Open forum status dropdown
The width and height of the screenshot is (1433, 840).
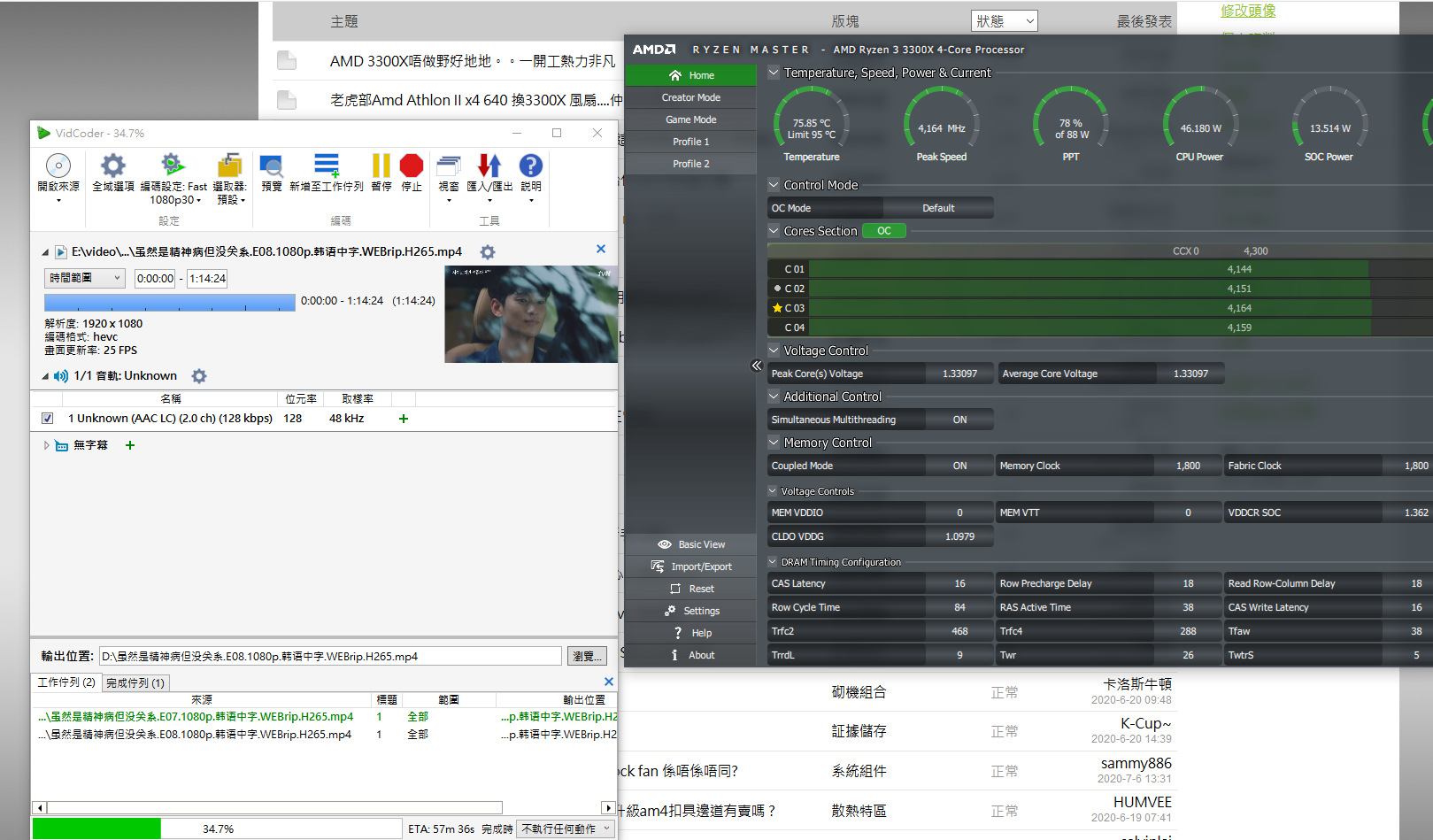(x=1004, y=21)
